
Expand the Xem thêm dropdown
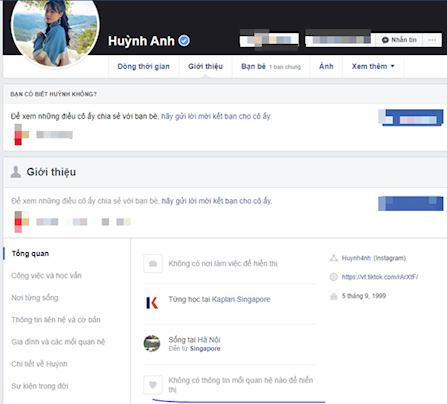tap(373, 66)
